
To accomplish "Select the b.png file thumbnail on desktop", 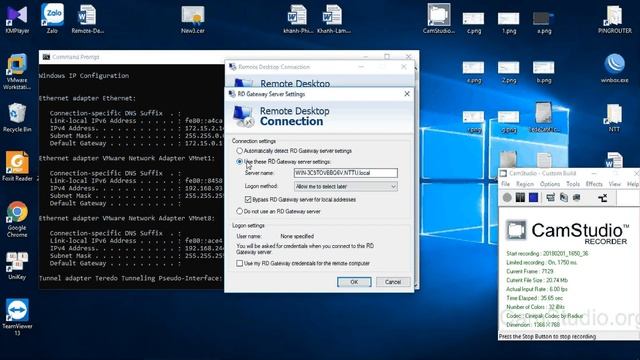I will tap(544, 71).
